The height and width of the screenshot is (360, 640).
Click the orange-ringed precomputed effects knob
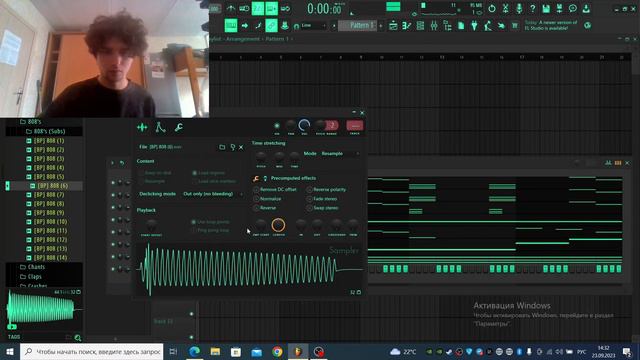point(278,224)
